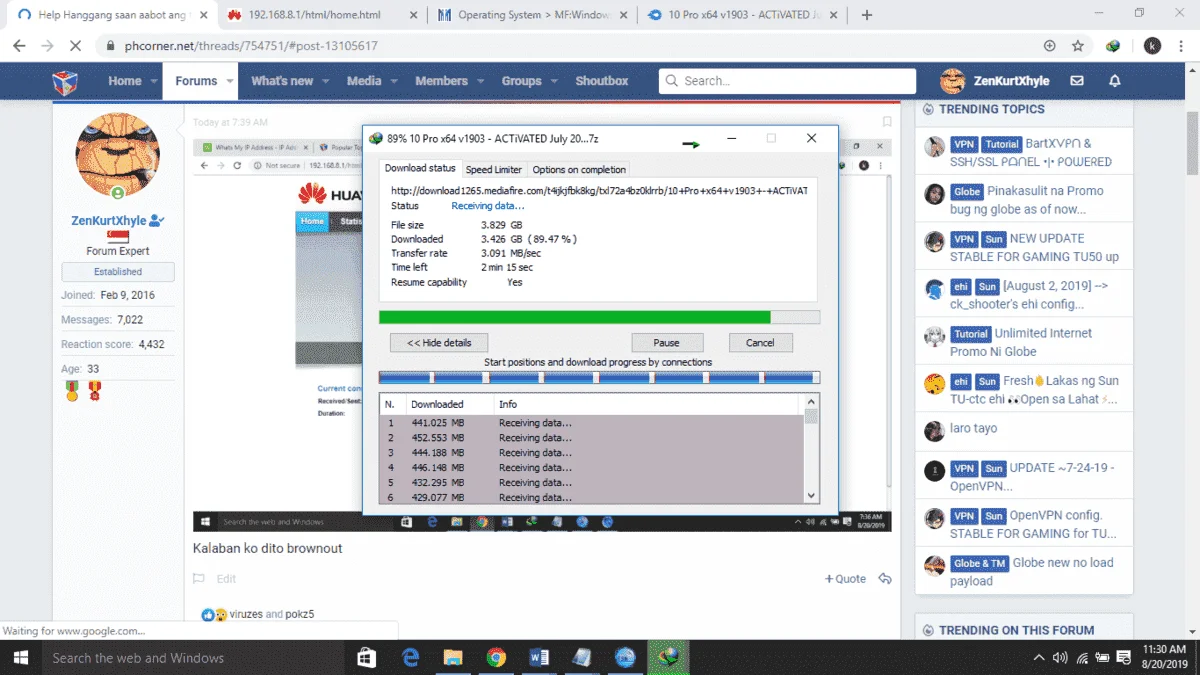Show hidden system tray icons

[1039, 658]
